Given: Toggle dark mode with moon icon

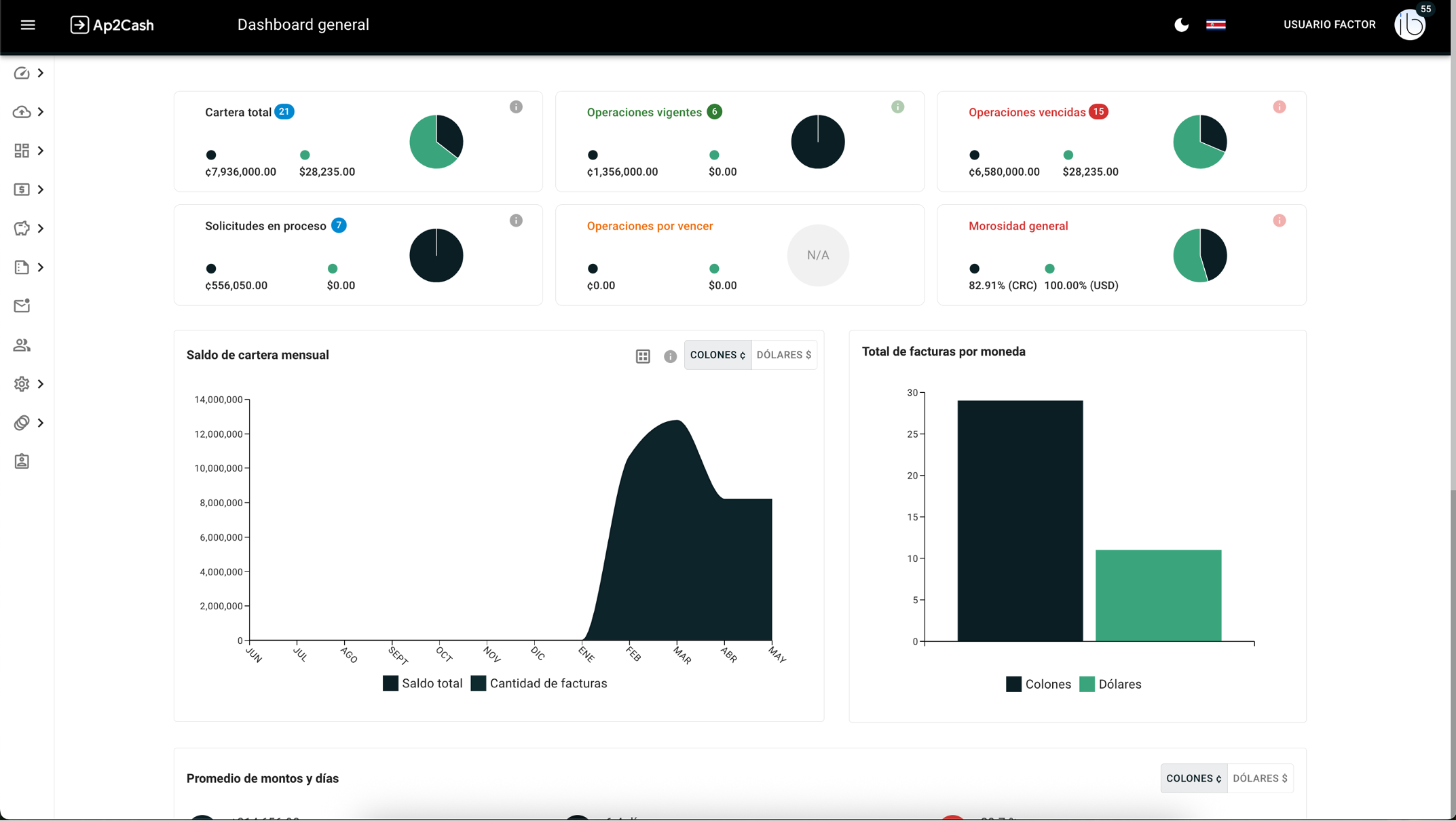Looking at the screenshot, I should (x=1181, y=25).
